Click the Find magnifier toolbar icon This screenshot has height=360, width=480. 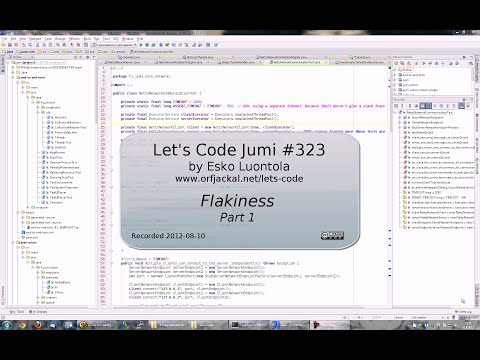click(58, 45)
